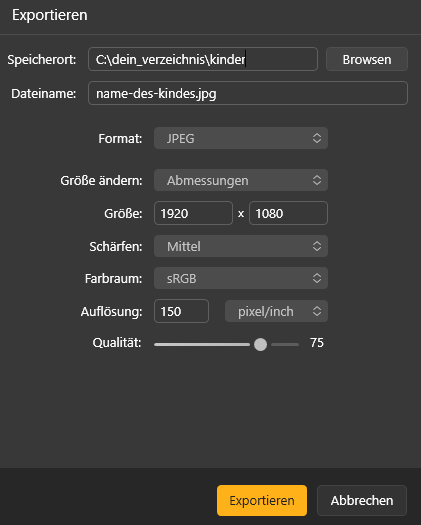Click the Qualität slider track right end
Screen dimensions: 421x525
[x=297, y=344]
